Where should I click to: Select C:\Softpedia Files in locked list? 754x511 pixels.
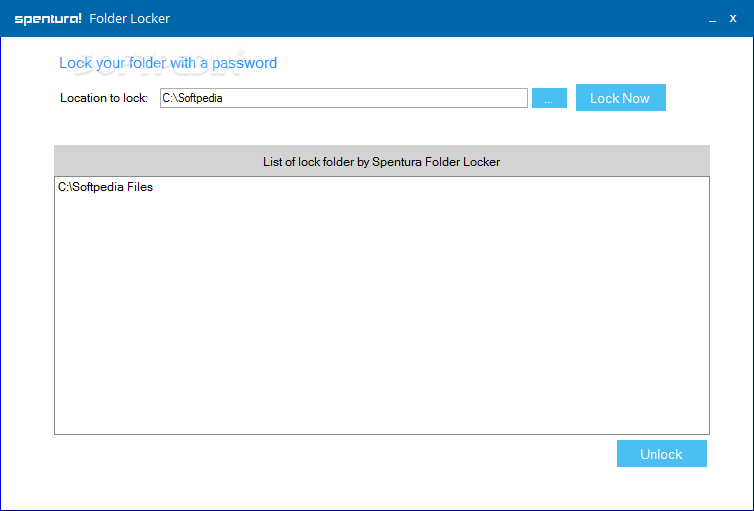pyautogui.click(x=105, y=187)
